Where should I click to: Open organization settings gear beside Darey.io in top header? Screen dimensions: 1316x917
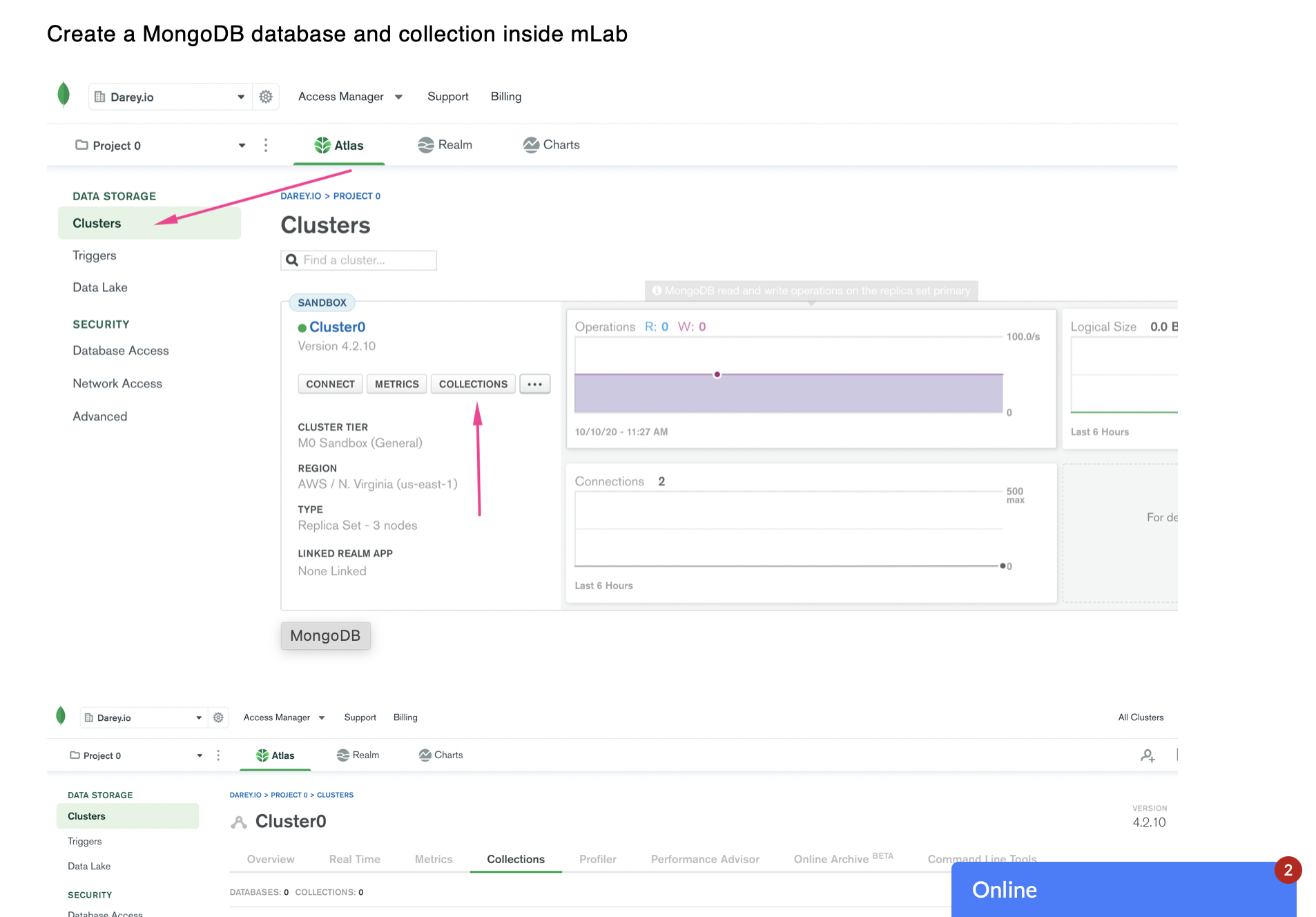point(266,97)
